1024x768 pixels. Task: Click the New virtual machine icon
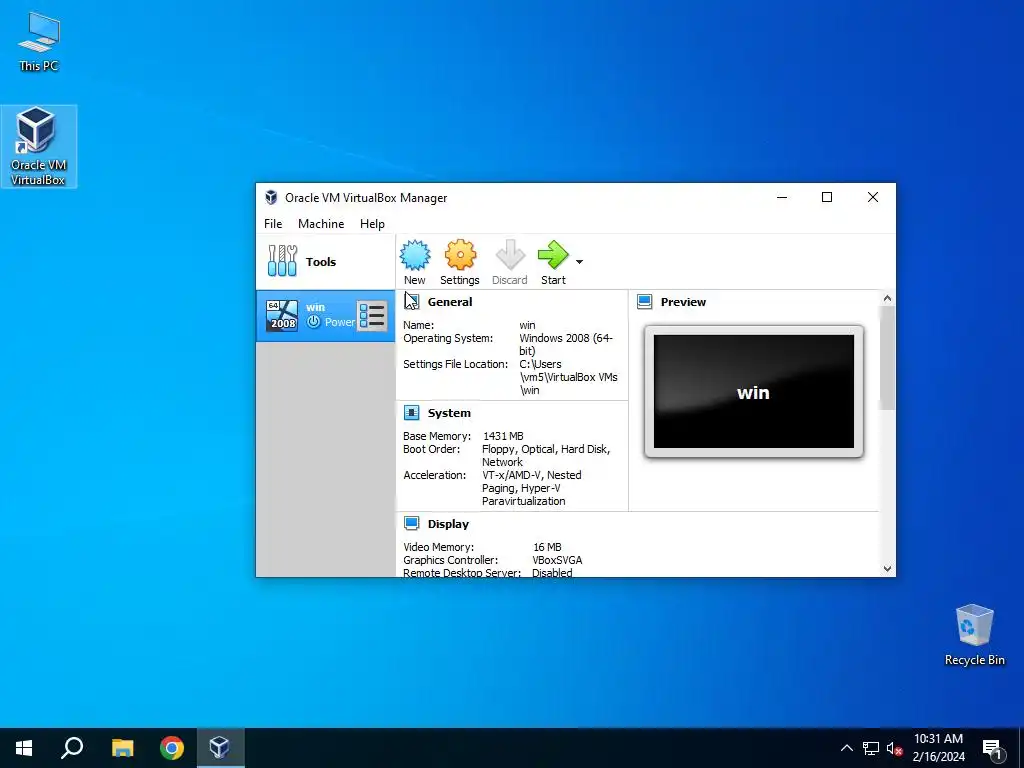(x=415, y=255)
